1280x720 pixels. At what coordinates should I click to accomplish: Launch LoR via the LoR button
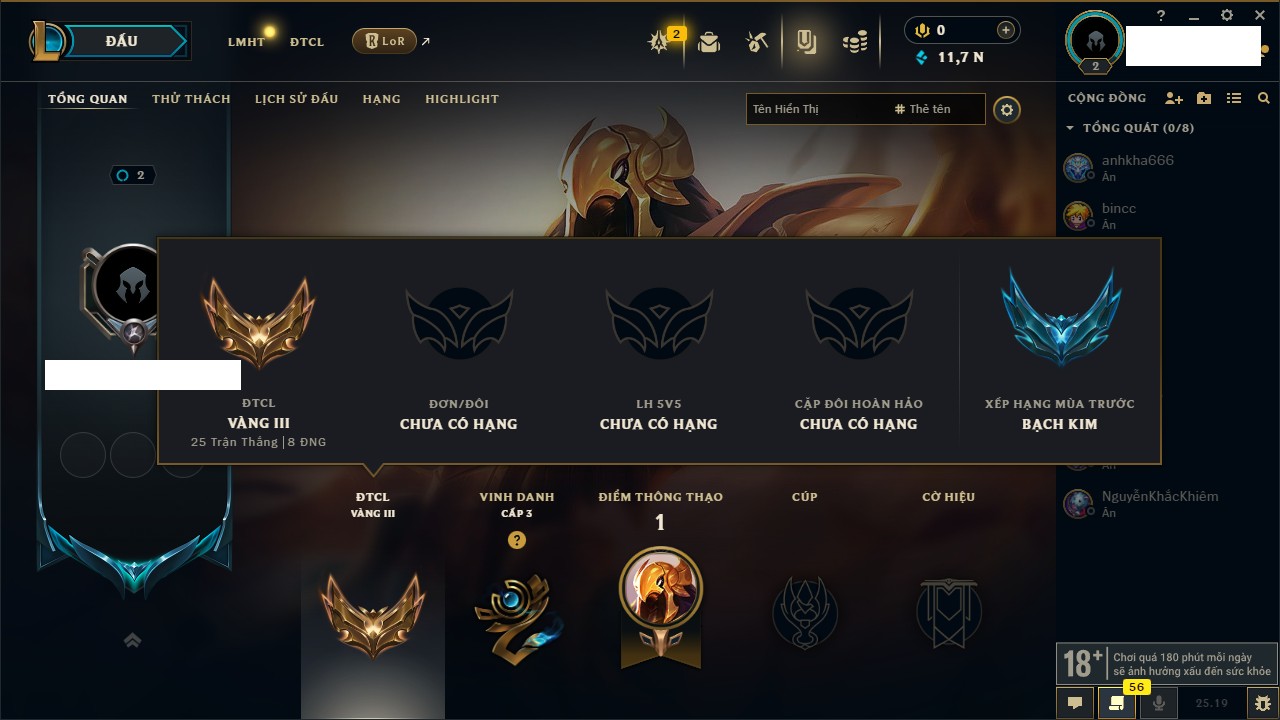[384, 41]
